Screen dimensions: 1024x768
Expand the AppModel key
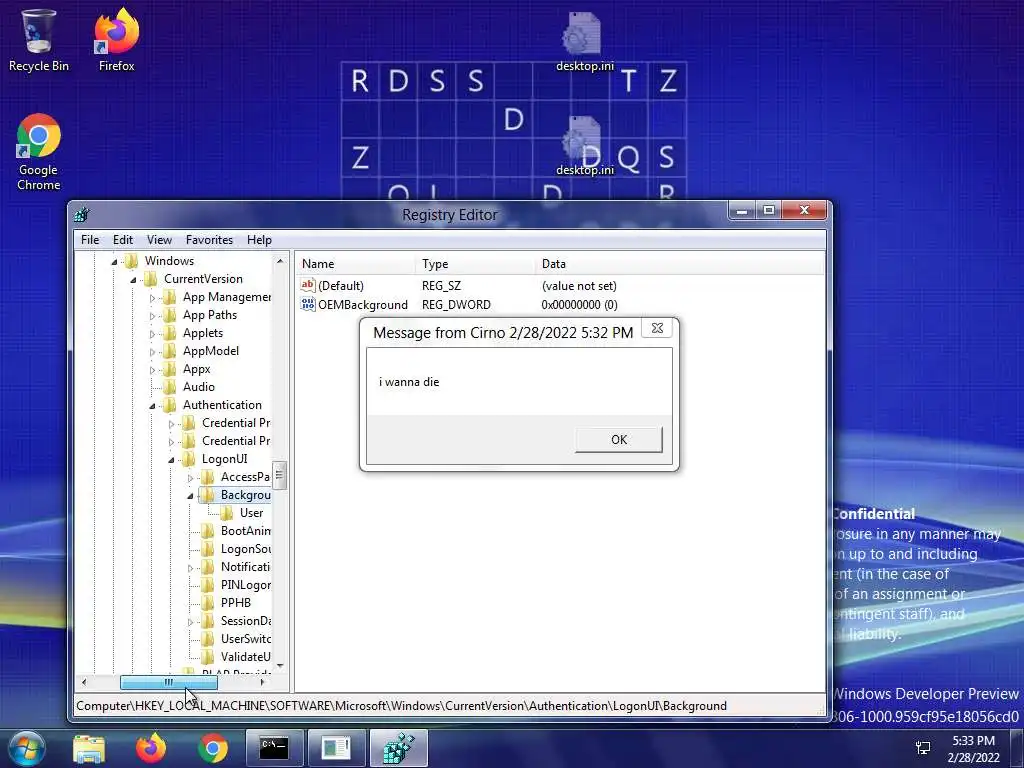pyautogui.click(x=152, y=352)
